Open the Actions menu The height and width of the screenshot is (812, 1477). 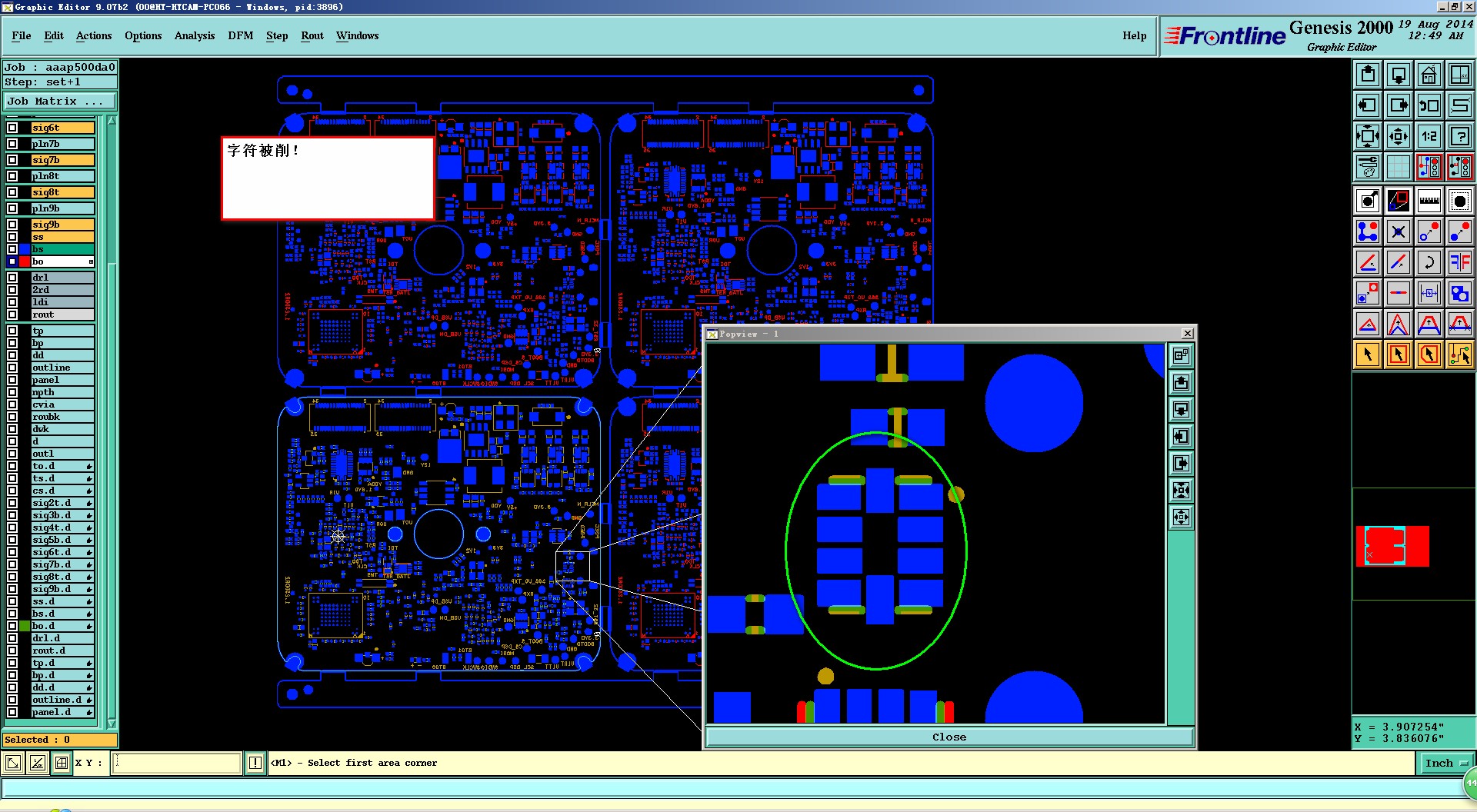click(x=94, y=35)
